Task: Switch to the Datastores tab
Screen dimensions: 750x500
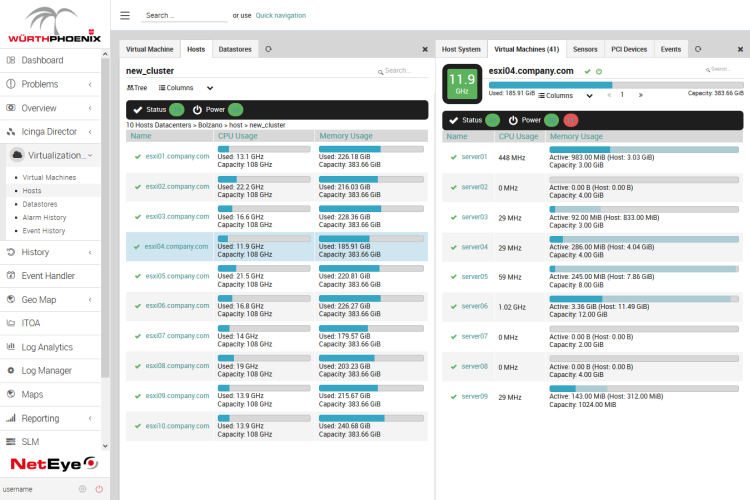Action: pyautogui.click(x=234, y=48)
